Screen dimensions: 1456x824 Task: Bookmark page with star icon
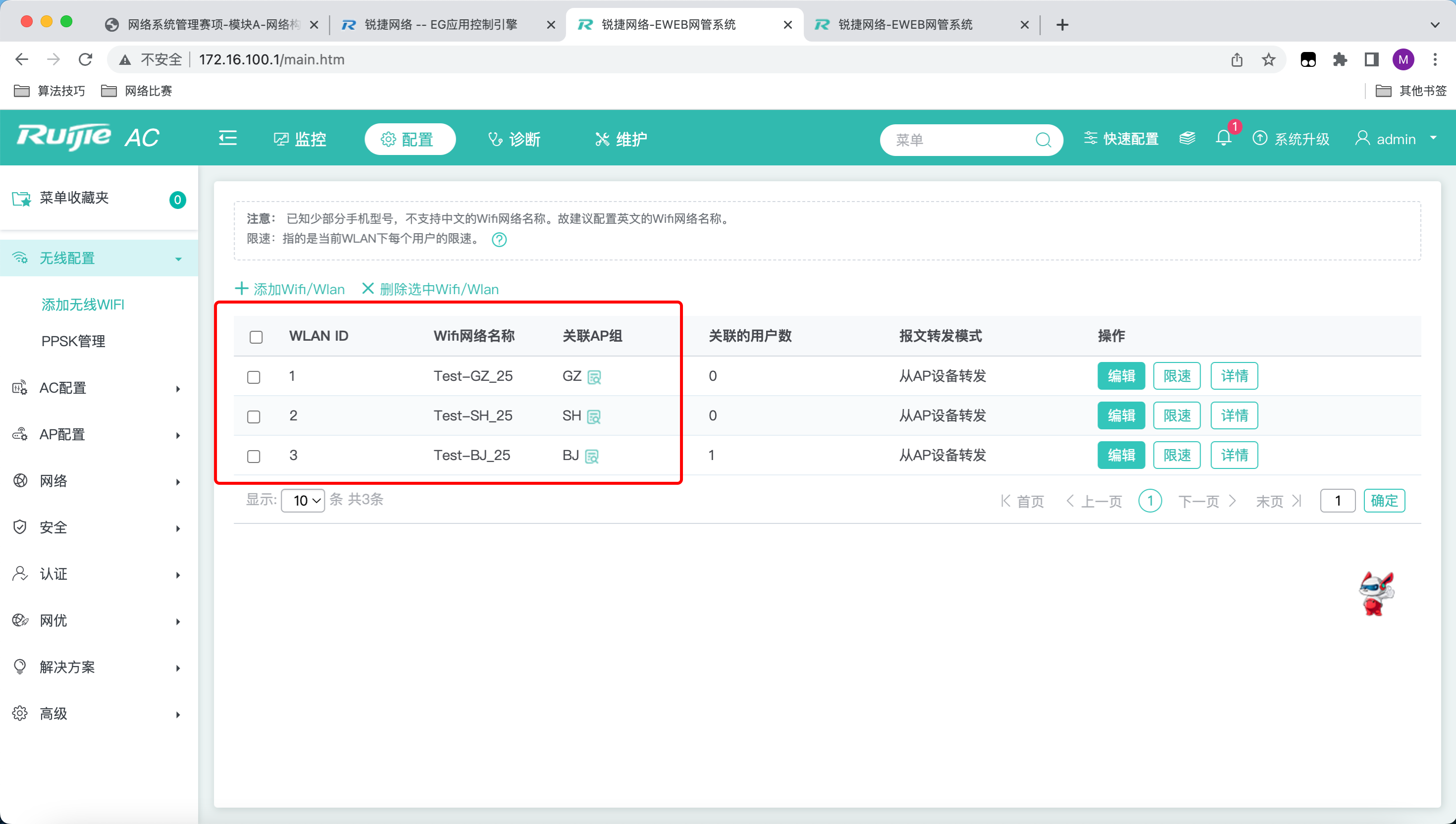tap(1268, 59)
